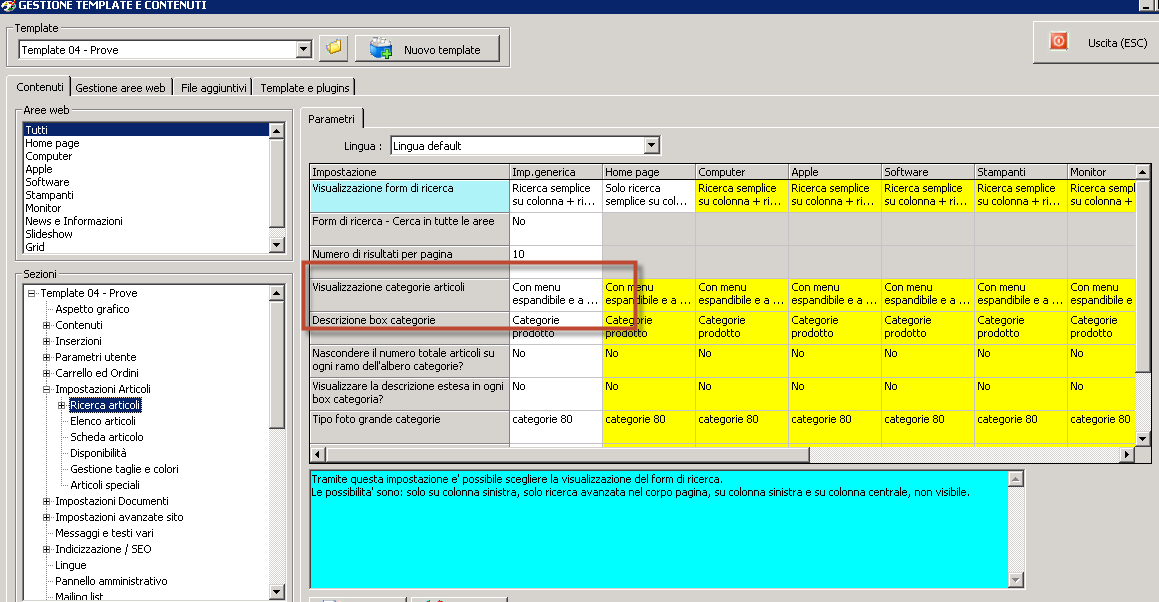Screen dimensions: 1159x602
Task: Select Gestione taglie e colori item
Action: (x=124, y=469)
